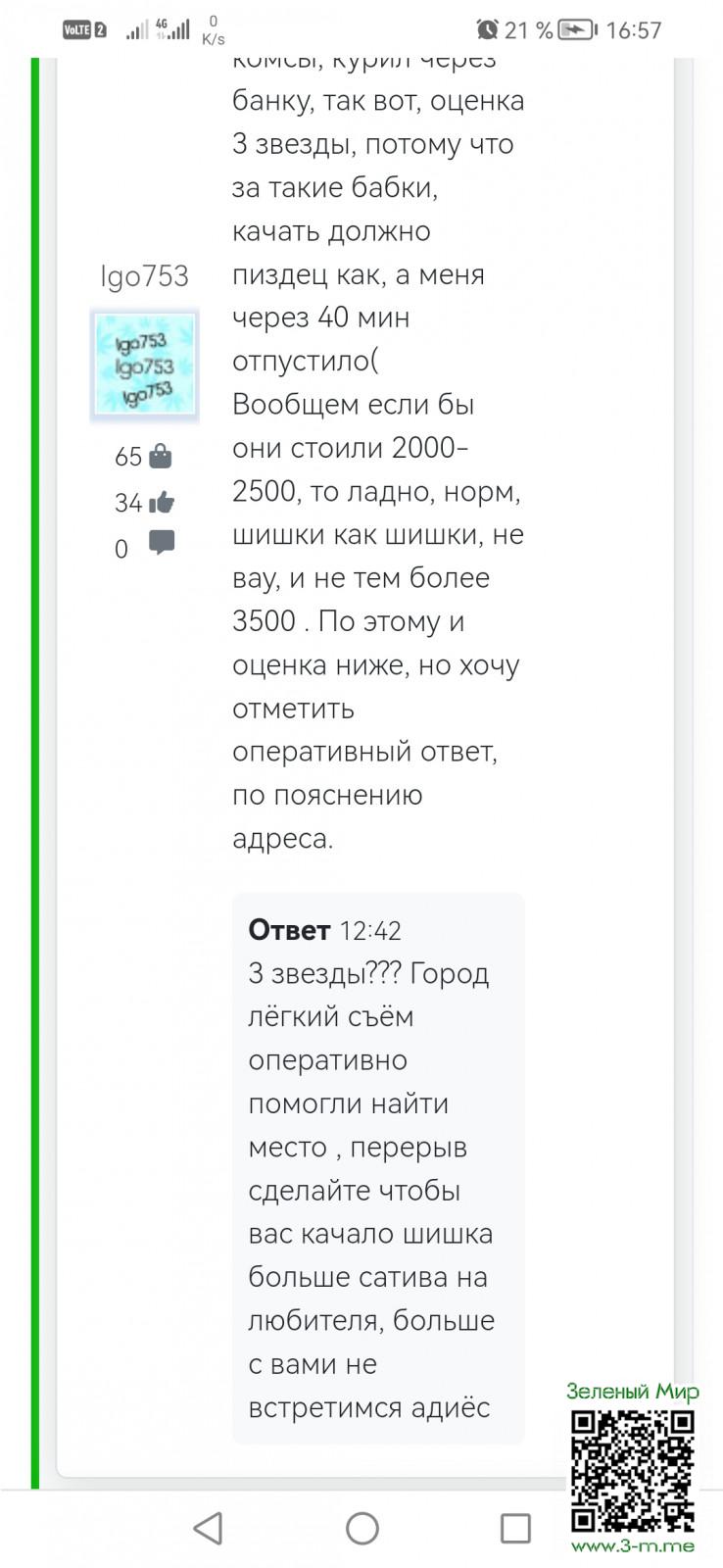Tap the Зеленый Мир watermark label
This screenshot has height=1568, width=723.
coord(633,1392)
